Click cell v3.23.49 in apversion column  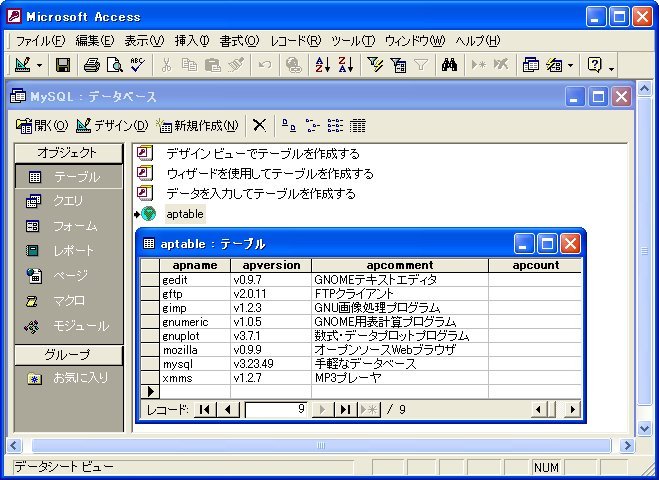271,364
